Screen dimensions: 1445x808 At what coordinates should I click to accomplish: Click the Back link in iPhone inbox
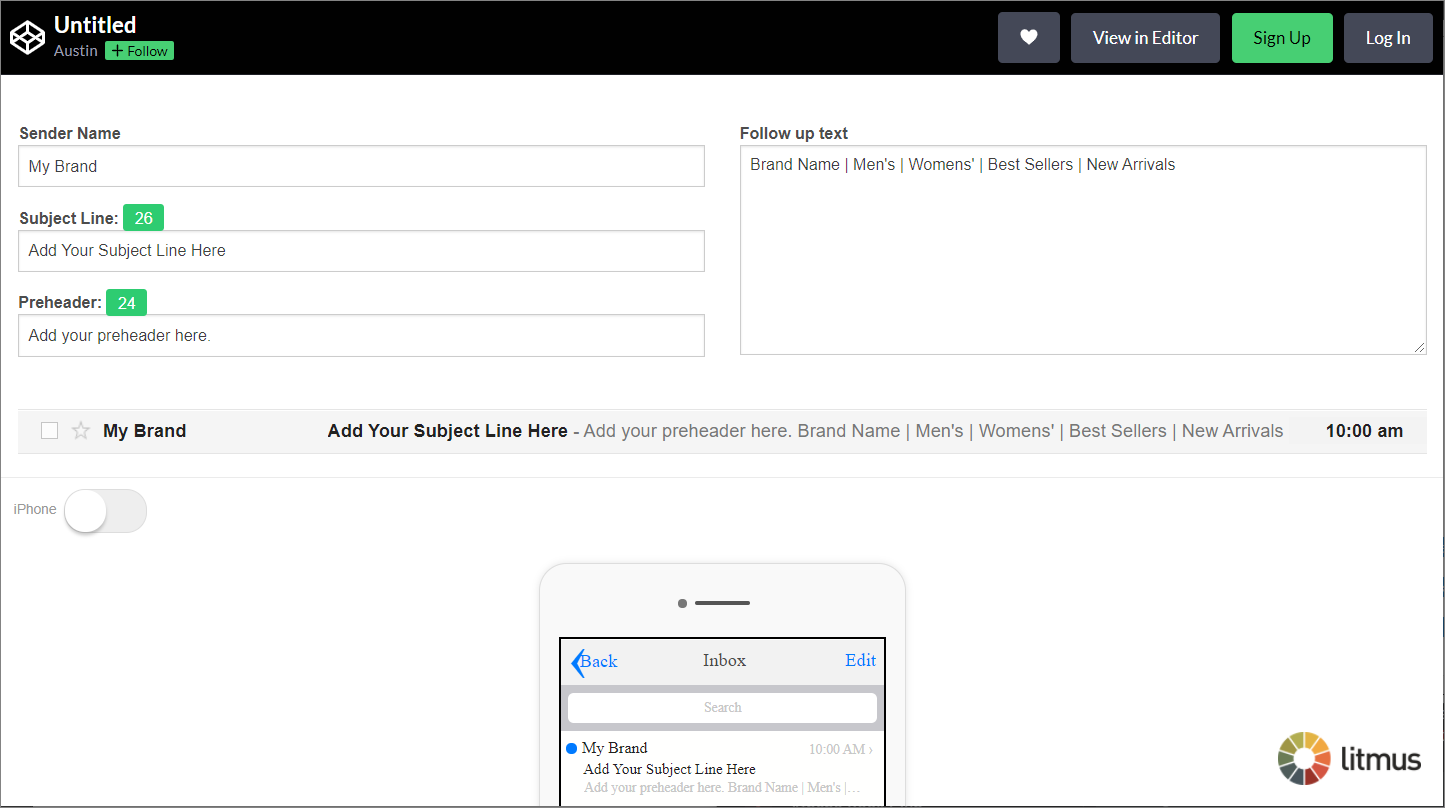click(x=598, y=661)
